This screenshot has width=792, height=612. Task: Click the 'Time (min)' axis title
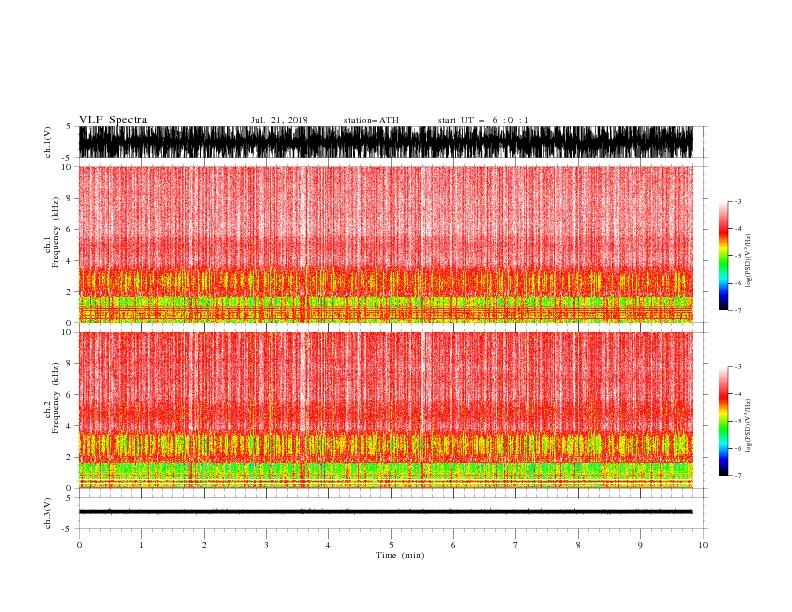point(400,555)
